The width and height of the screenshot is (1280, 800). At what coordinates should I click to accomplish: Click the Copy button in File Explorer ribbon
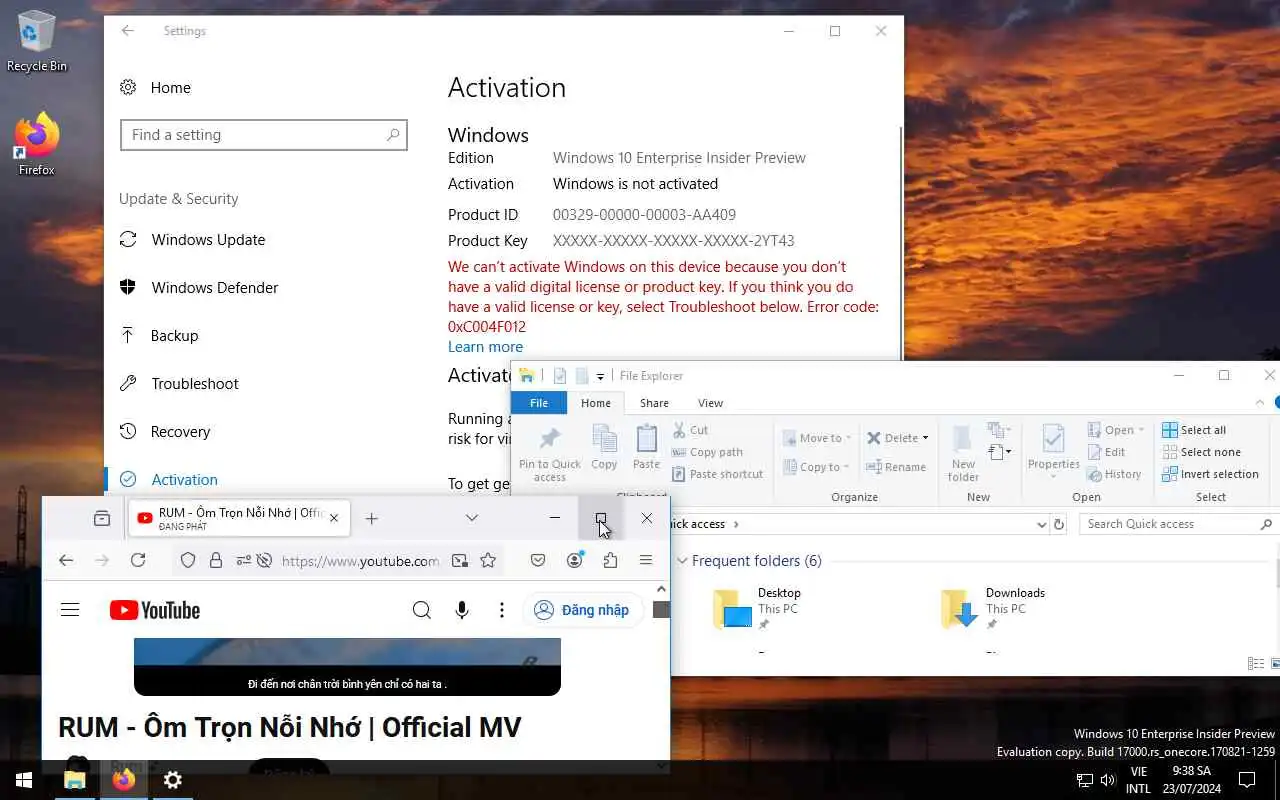(604, 447)
